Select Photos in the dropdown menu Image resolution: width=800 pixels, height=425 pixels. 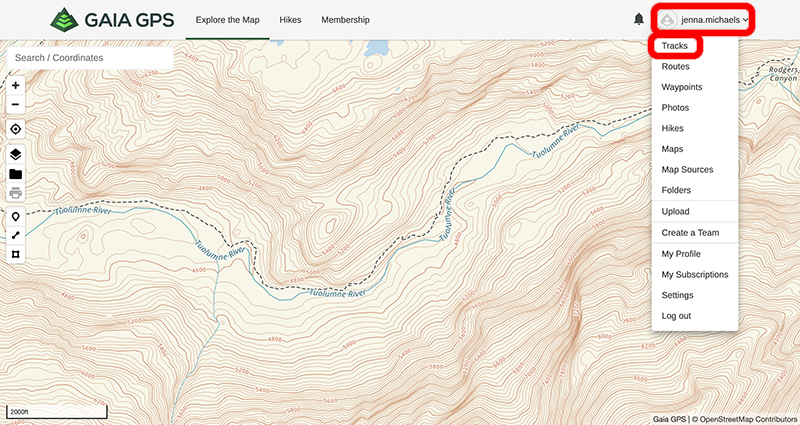tap(675, 108)
